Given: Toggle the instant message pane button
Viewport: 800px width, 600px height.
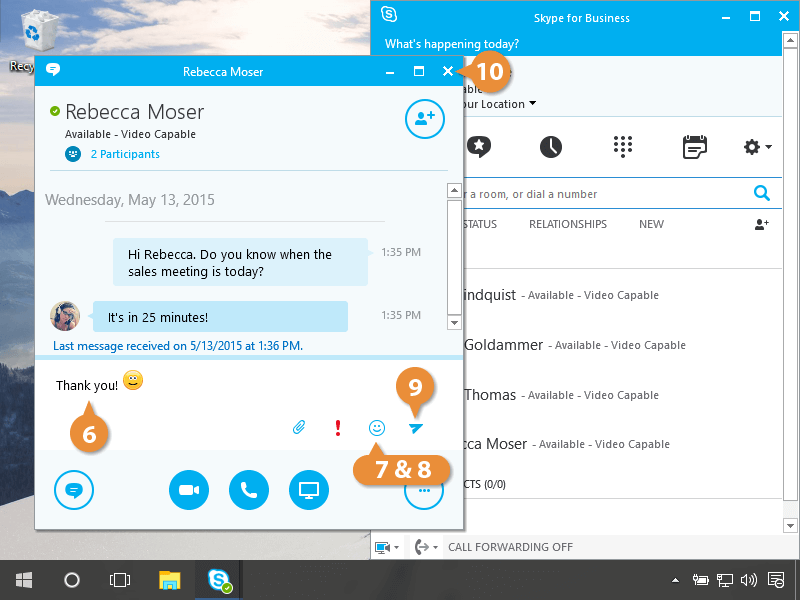Looking at the screenshot, I should (x=74, y=490).
